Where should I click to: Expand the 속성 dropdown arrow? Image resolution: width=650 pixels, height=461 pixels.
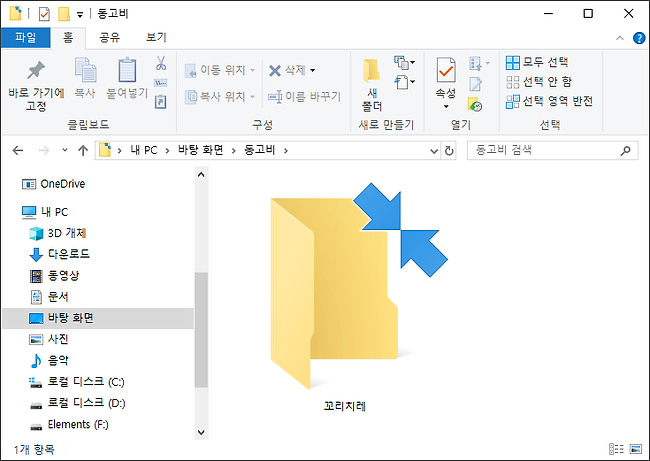(446, 107)
